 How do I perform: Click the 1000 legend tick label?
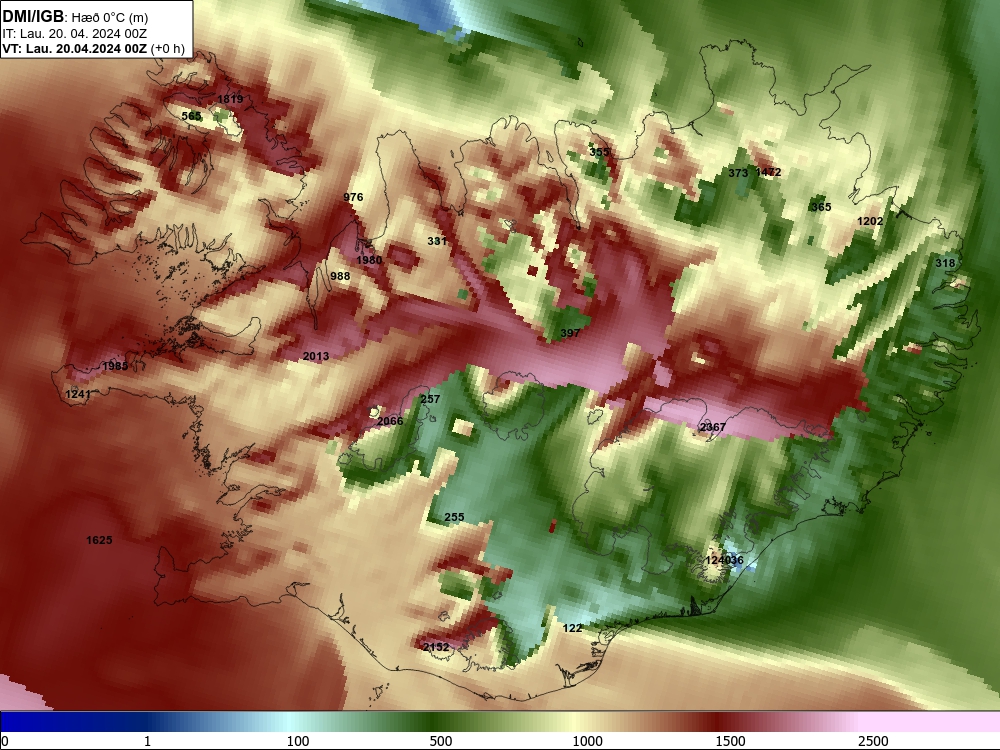(587, 741)
